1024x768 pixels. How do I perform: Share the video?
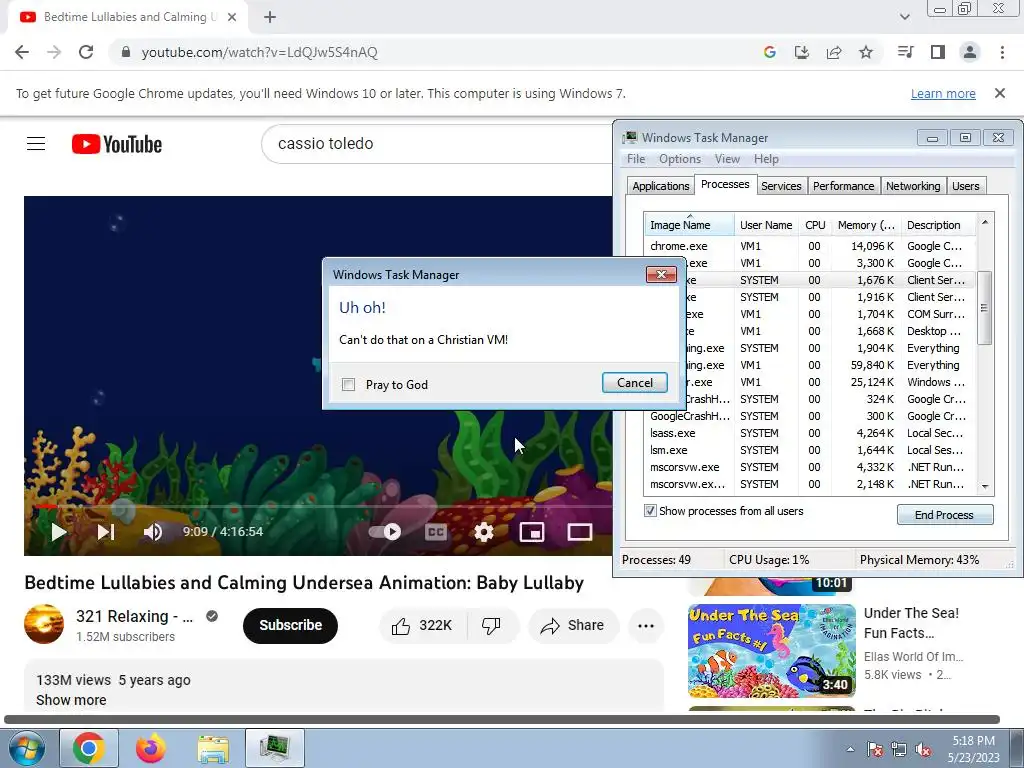pos(571,626)
